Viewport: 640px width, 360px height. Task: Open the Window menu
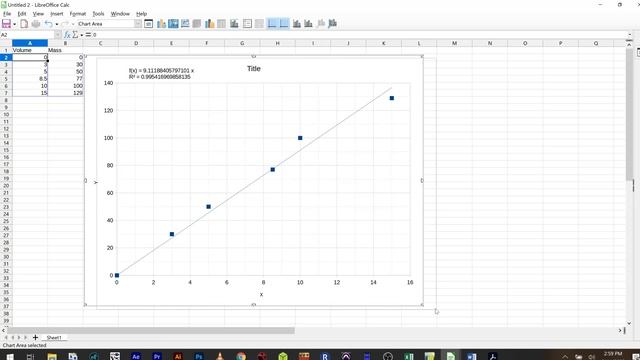tap(120, 13)
